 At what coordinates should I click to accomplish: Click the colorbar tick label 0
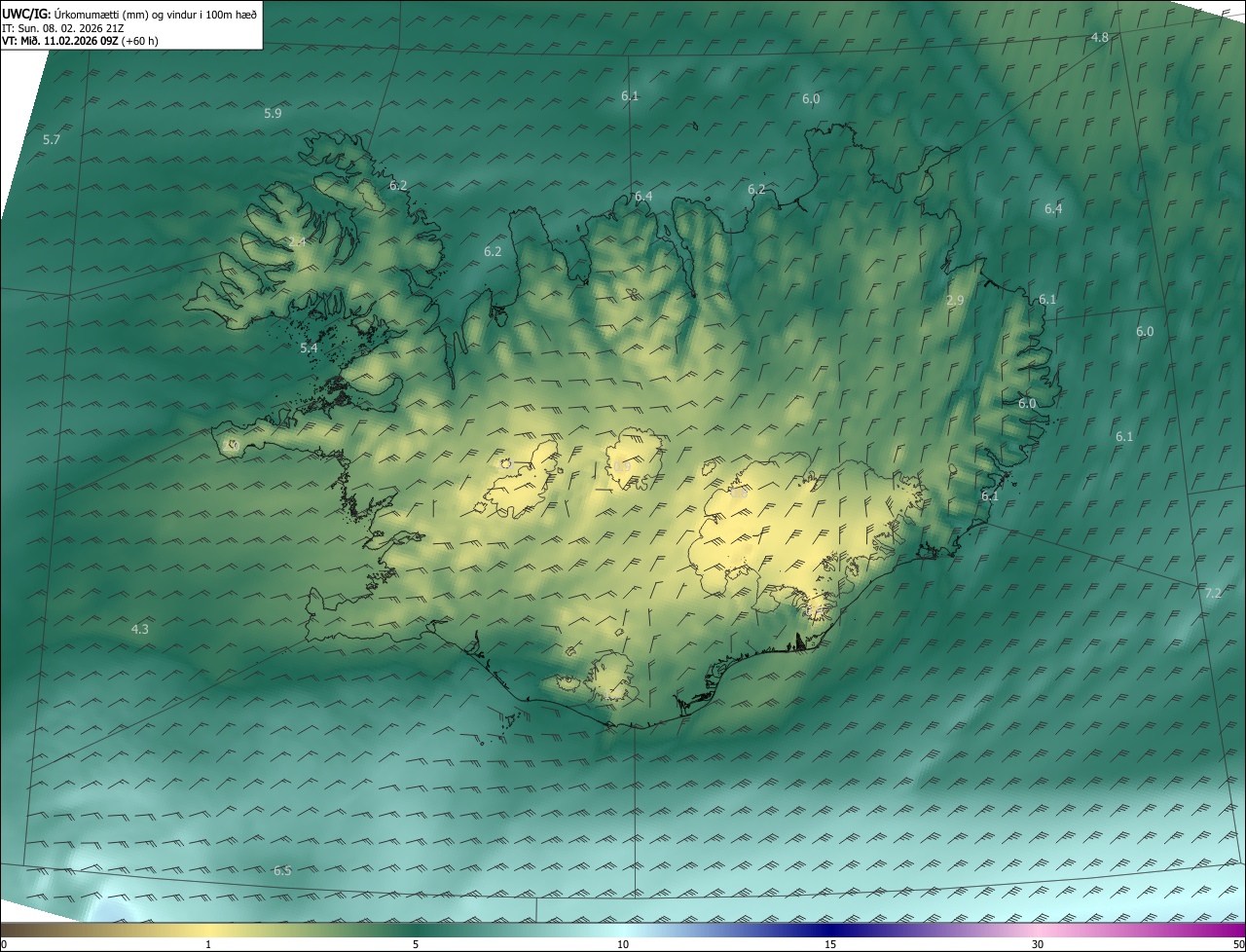click(4, 944)
